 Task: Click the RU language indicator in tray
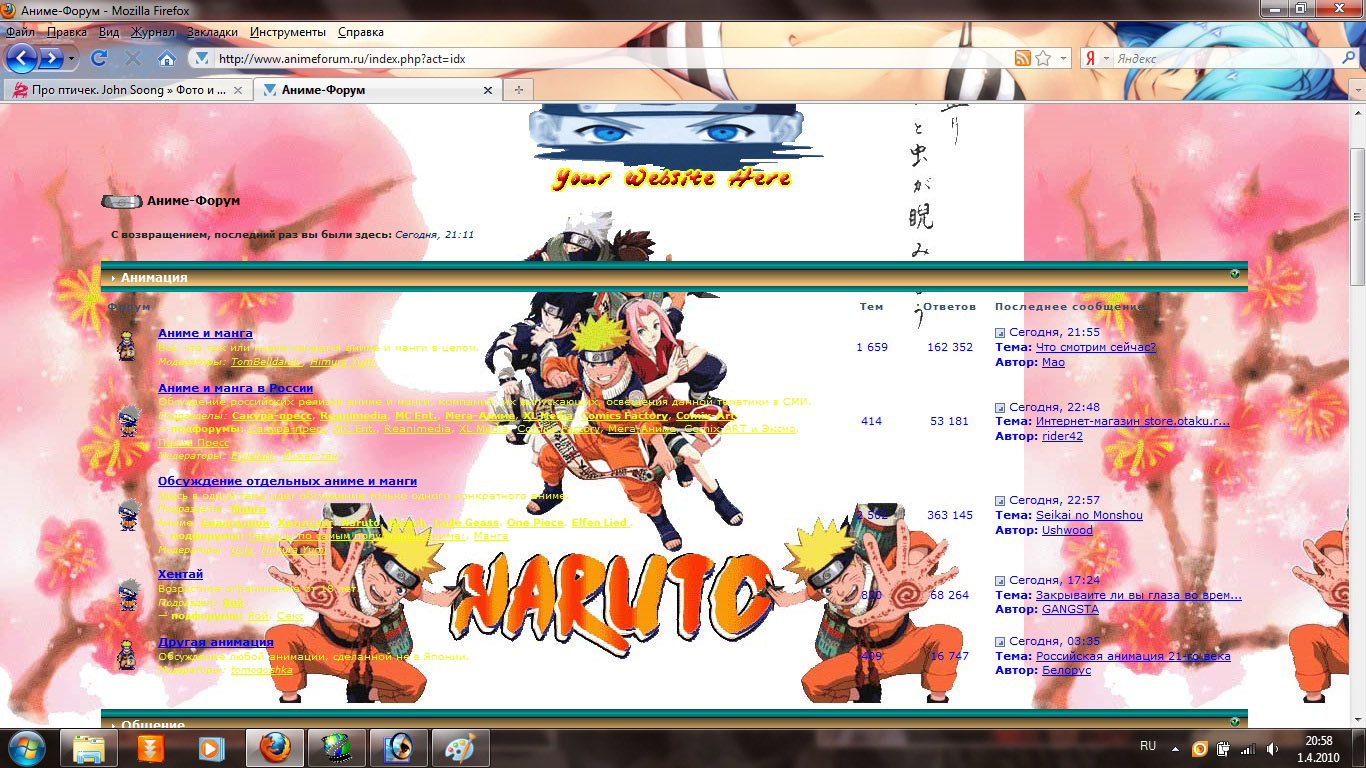pos(1148,746)
